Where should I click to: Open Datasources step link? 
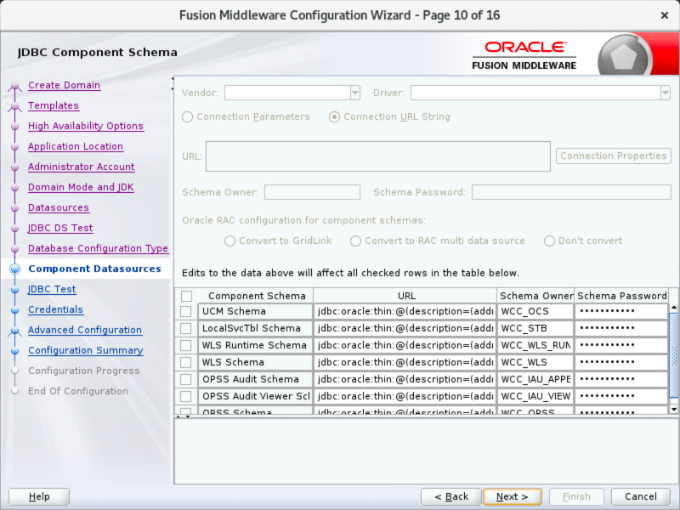point(59,208)
